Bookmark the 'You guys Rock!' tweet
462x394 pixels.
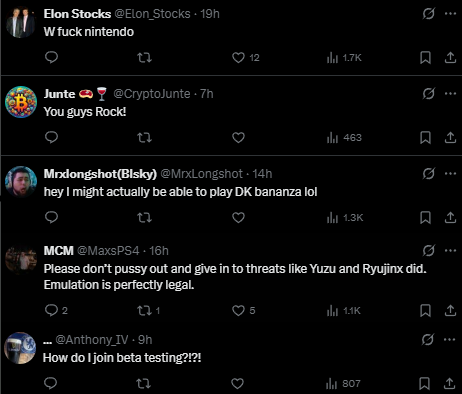425,137
